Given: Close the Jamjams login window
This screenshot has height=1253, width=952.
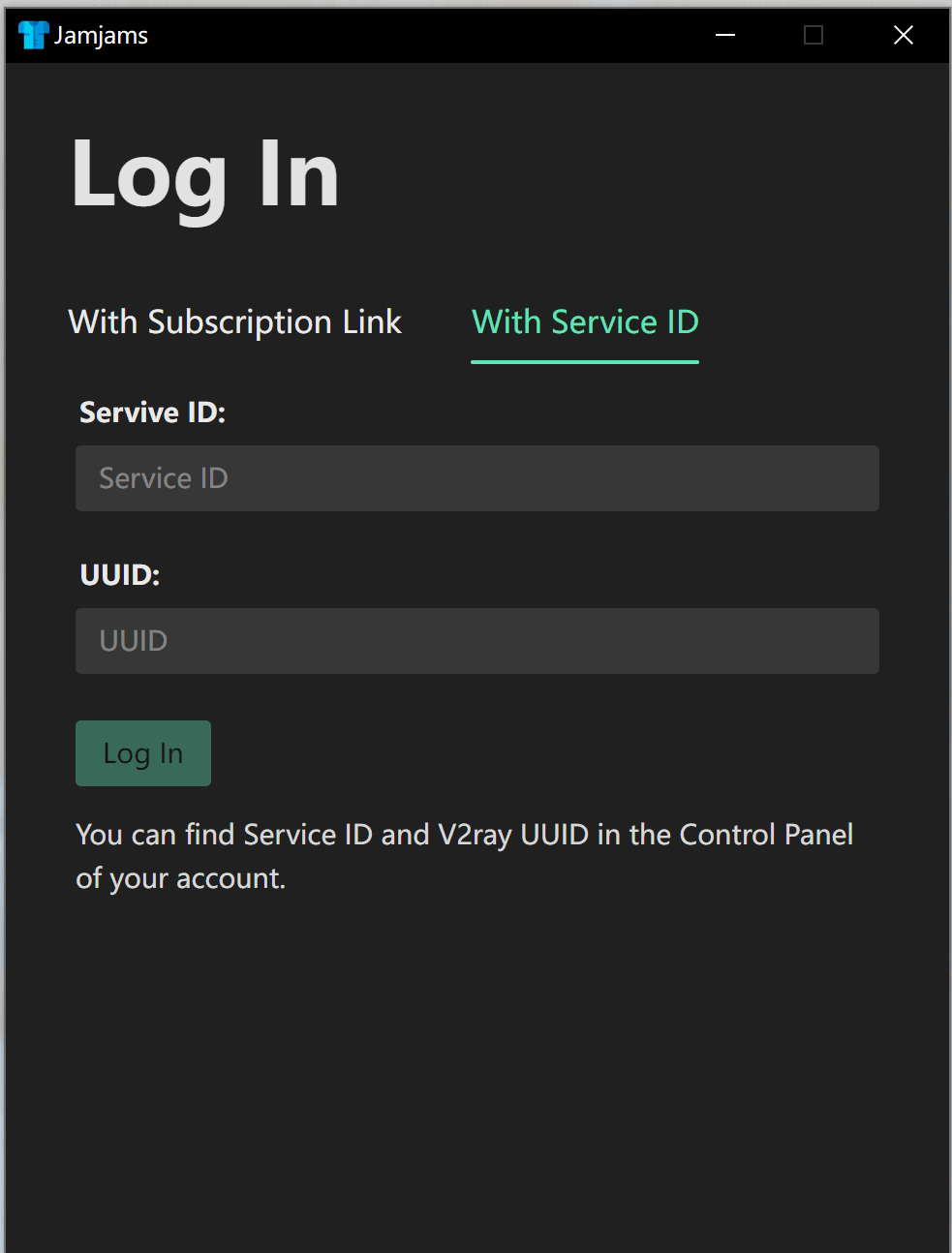Looking at the screenshot, I should (903, 36).
